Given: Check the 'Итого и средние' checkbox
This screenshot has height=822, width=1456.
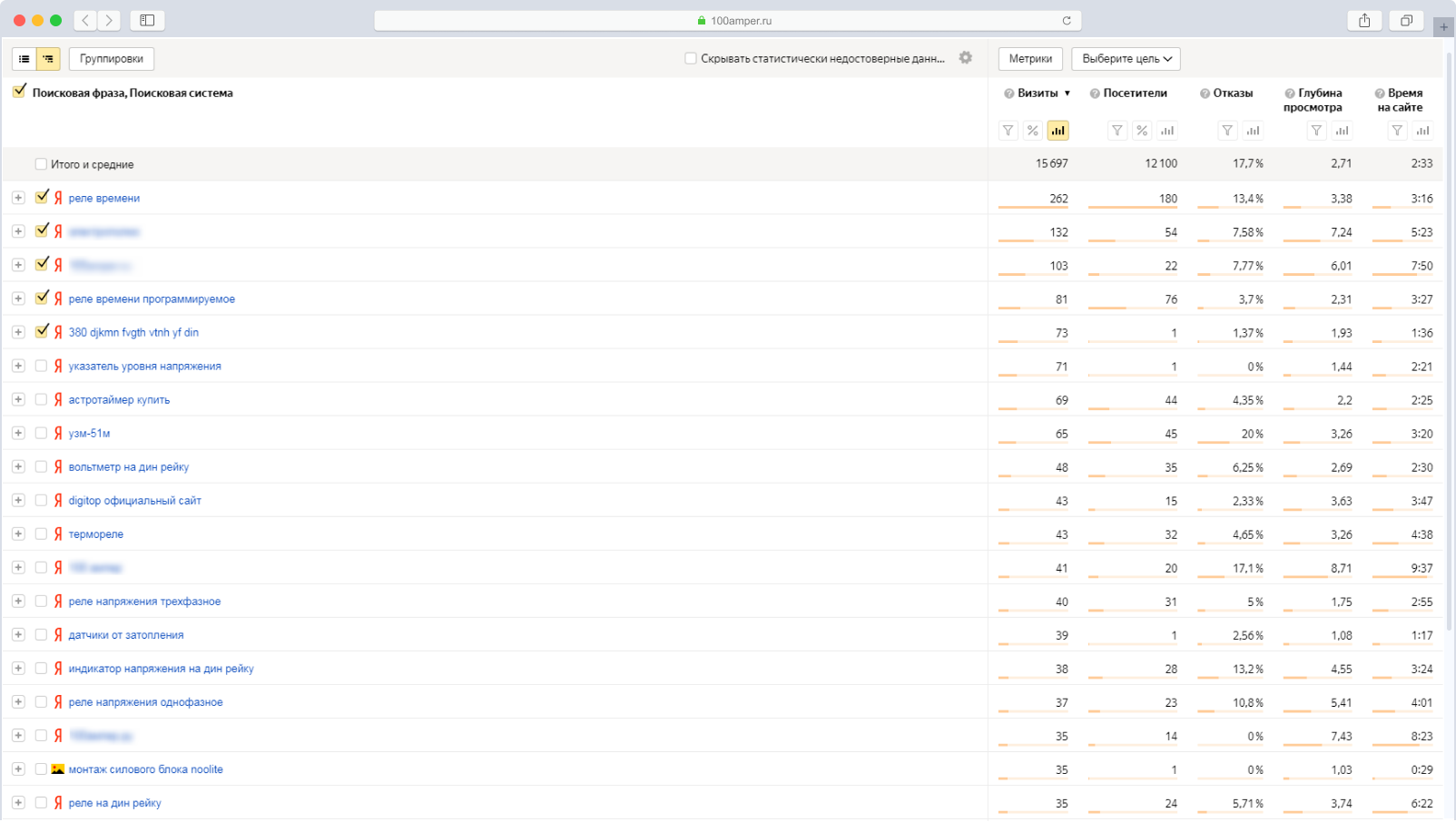Looking at the screenshot, I should (x=41, y=164).
